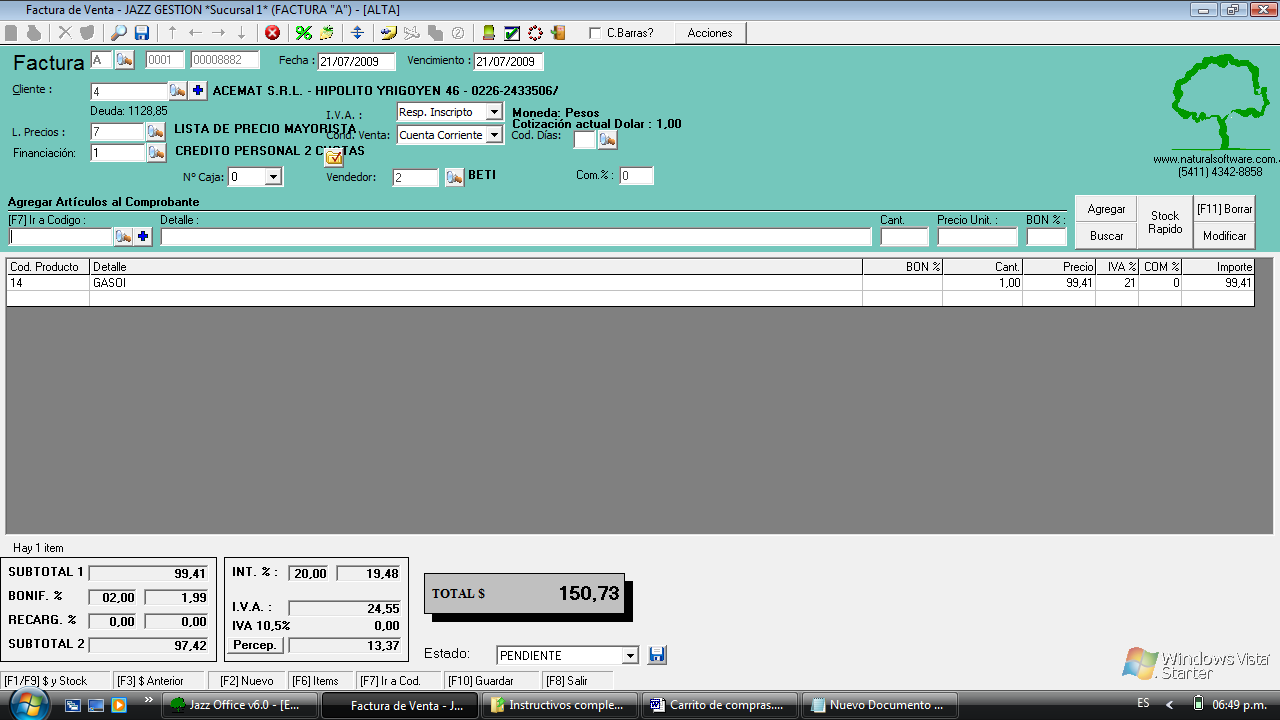Image resolution: width=1280 pixels, height=720 pixels.
Task: Open Jazz Office v6.0 taskbar item
Action: (x=240, y=705)
